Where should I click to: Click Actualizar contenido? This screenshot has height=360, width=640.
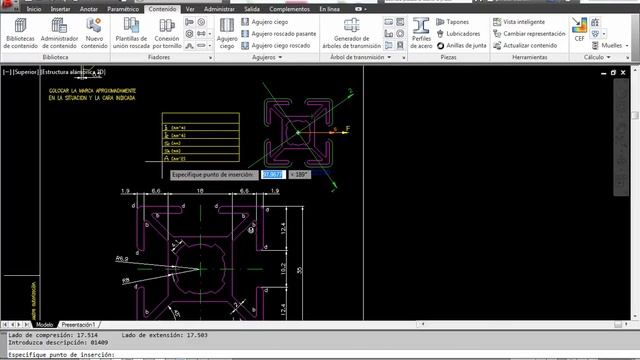pyautogui.click(x=525, y=46)
